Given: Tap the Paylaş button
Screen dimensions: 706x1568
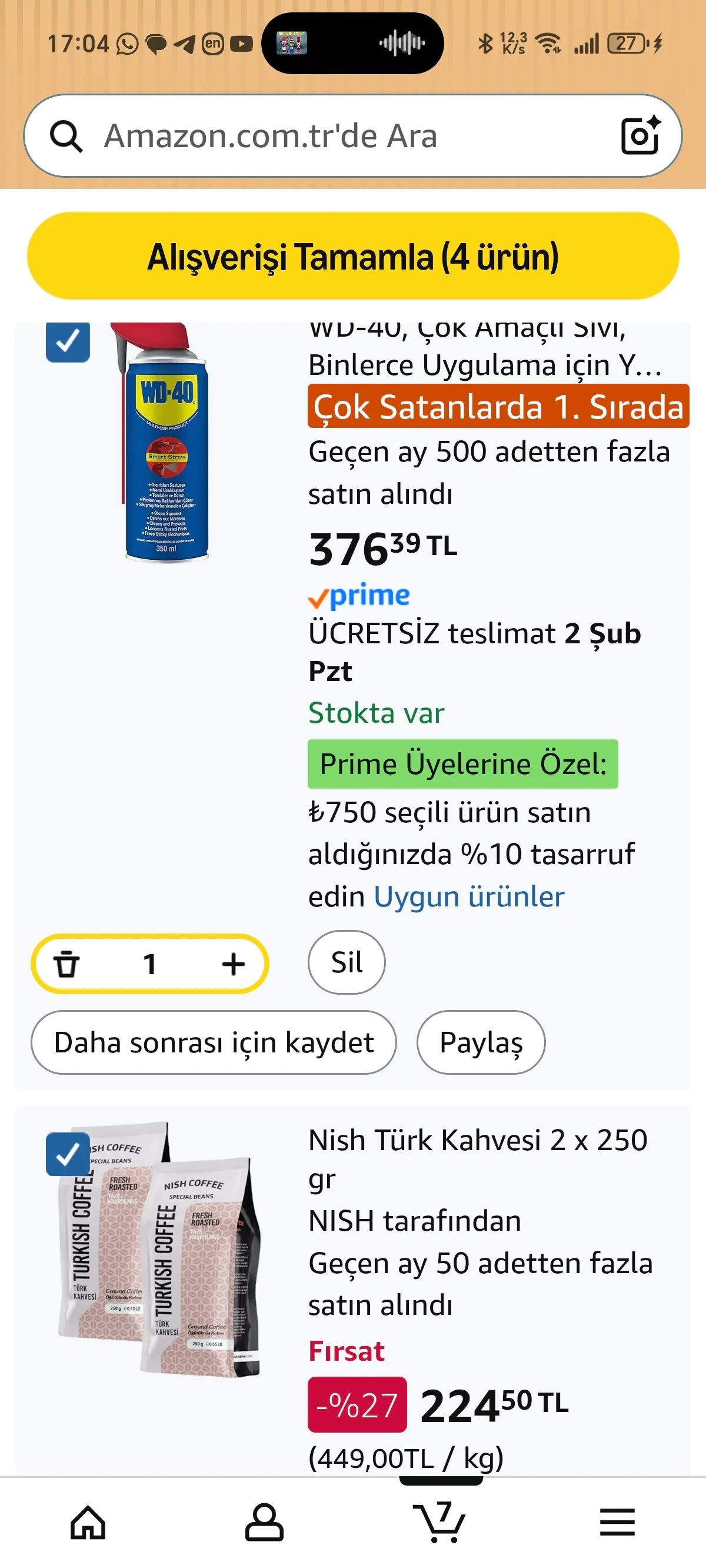Looking at the screenshot, I should 481,1042.
